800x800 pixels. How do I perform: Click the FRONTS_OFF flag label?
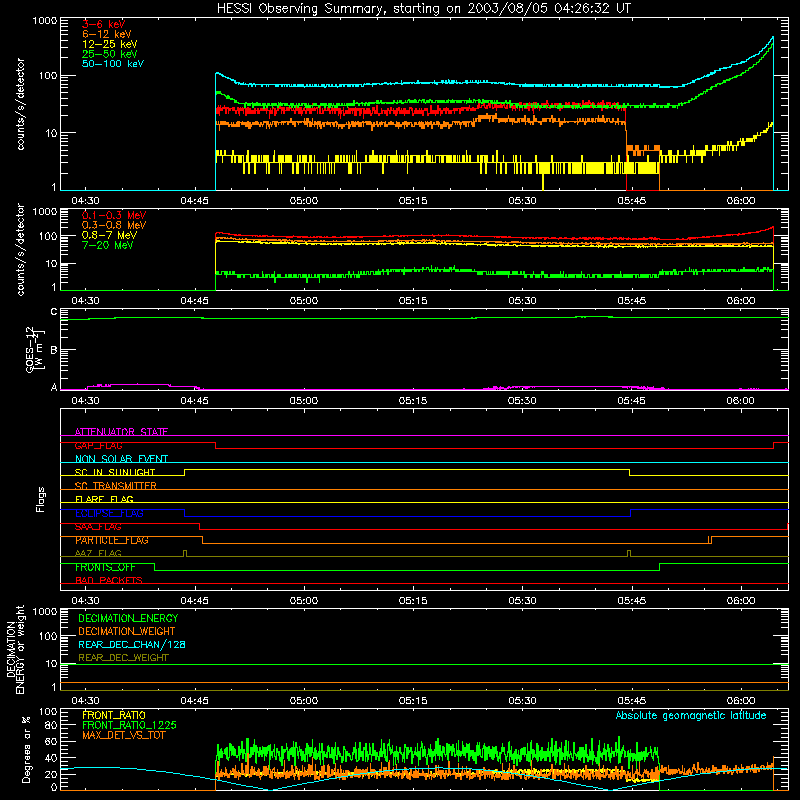click(105, 567)
